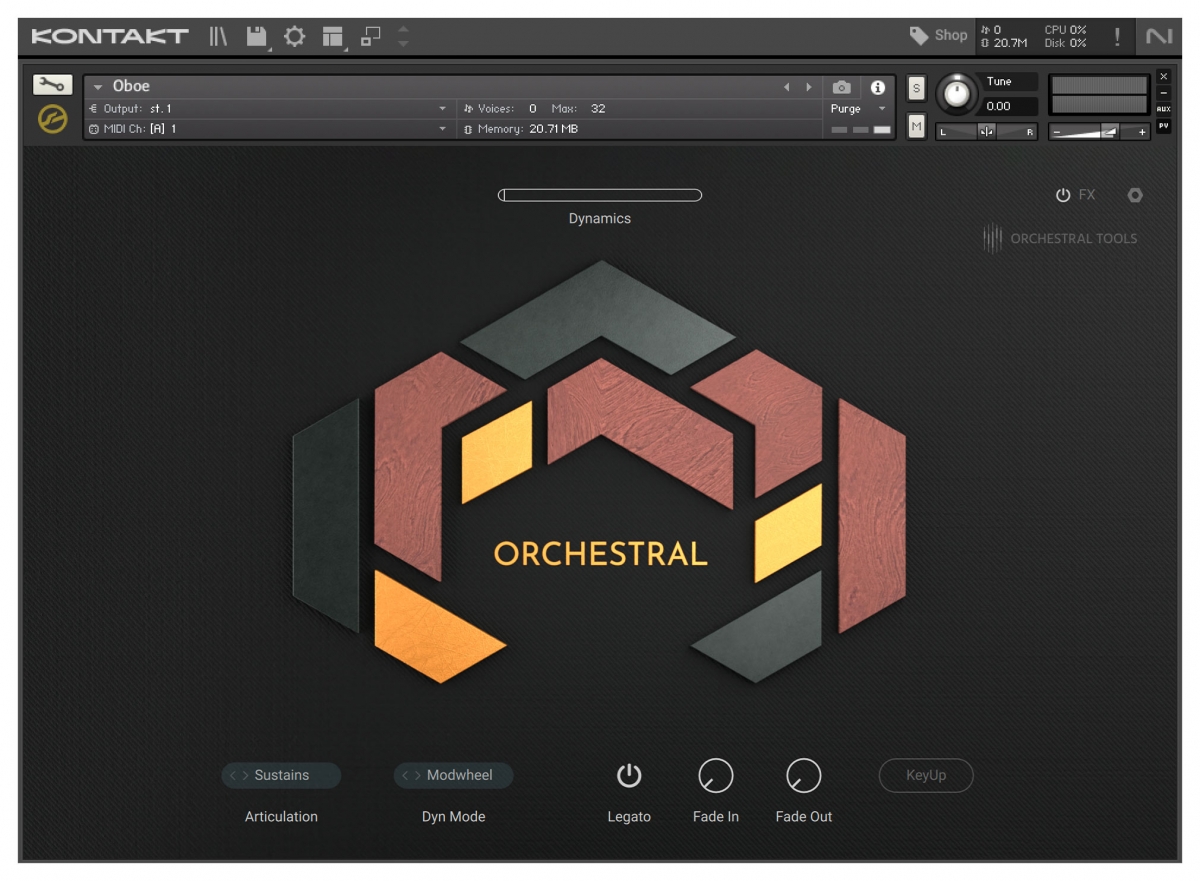Click the Dyn Mode label
Screen dimensions: 1200x881
pos(453,816)
